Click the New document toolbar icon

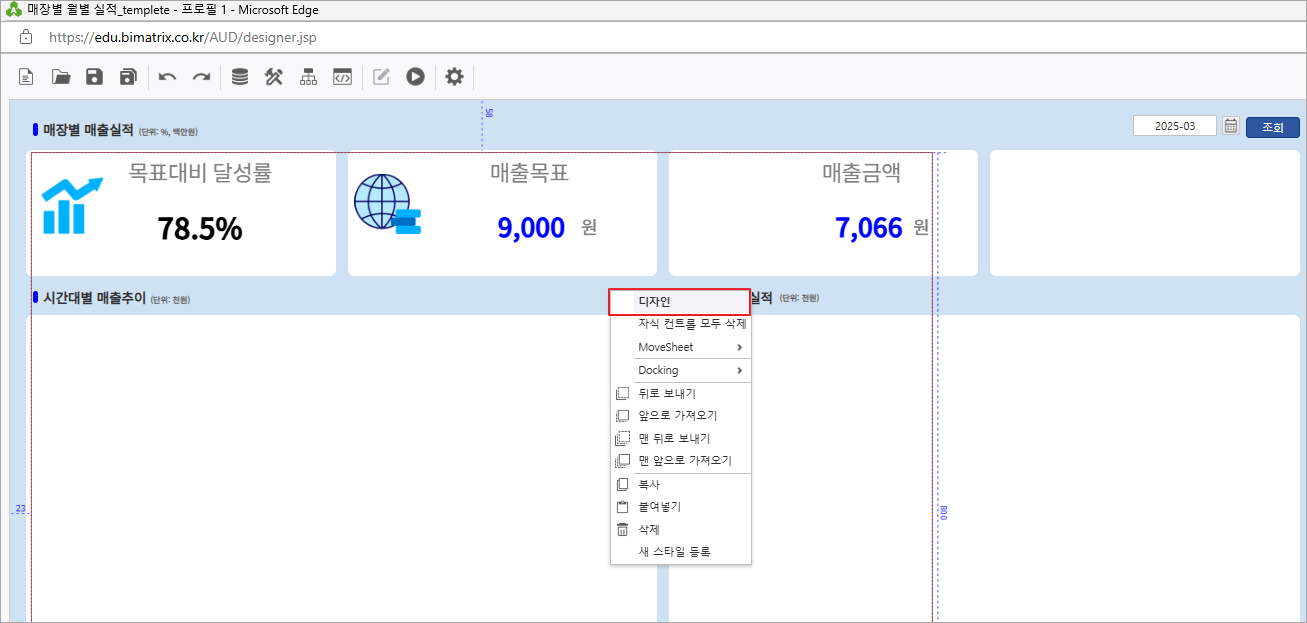pyautogui.click(x=27, y=77)
